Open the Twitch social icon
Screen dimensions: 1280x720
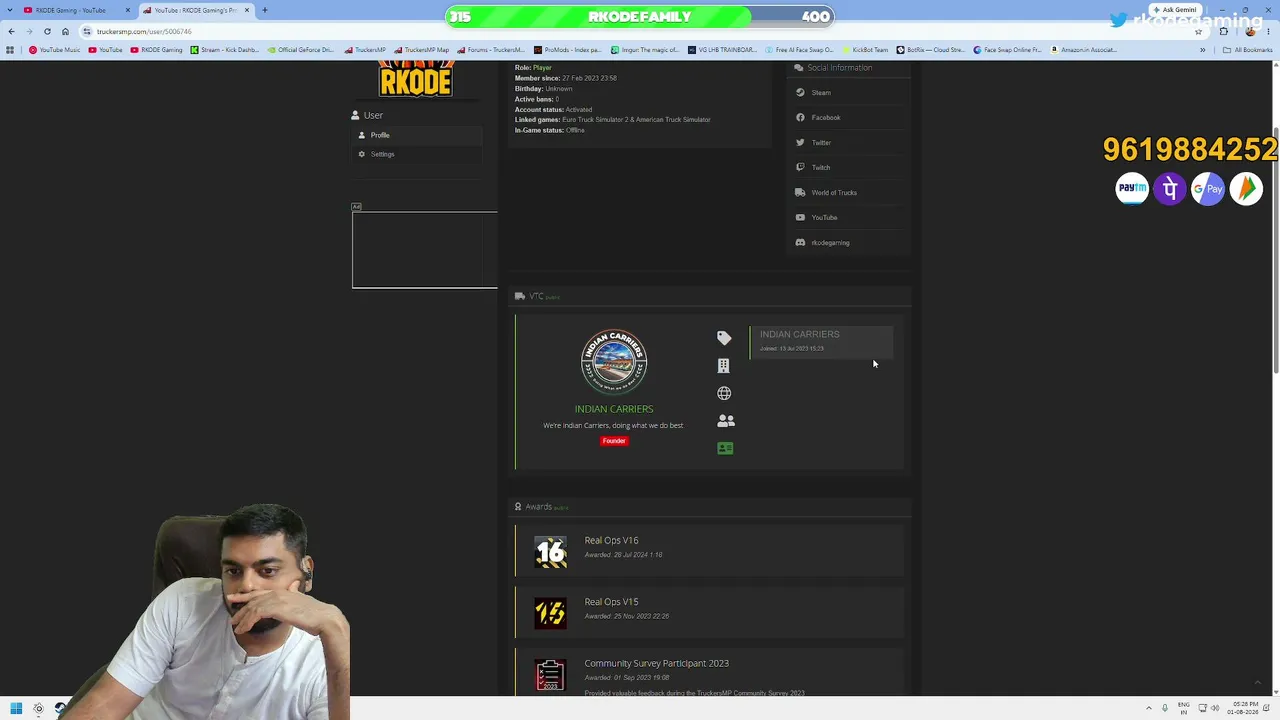pos(800,168)
